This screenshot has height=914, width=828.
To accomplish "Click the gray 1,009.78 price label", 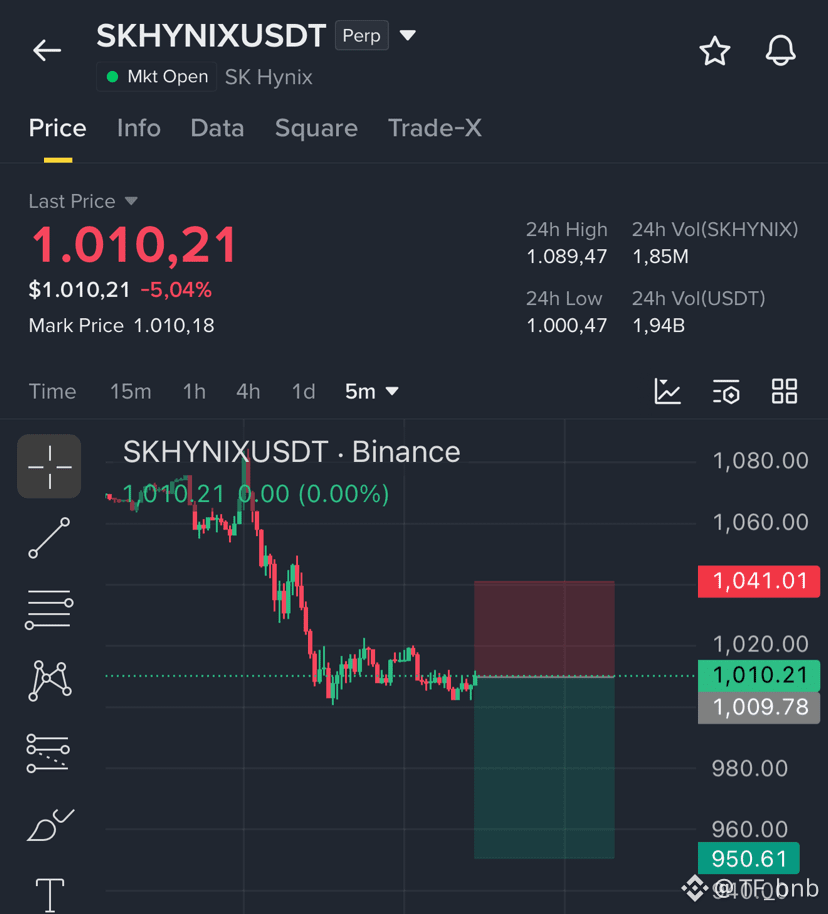I will (x=759, y=708).
